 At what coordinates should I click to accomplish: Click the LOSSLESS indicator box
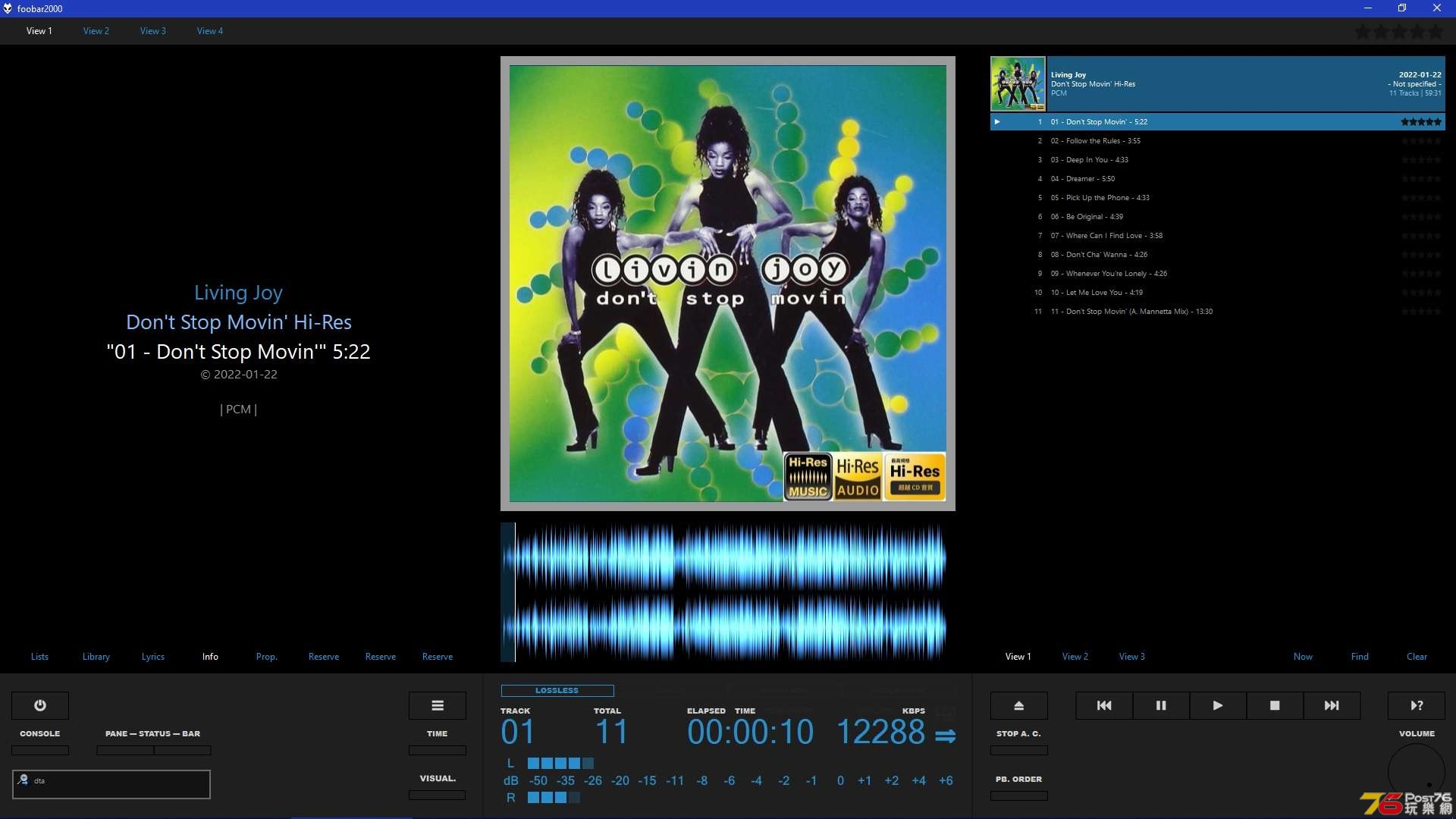[x=557, y=691]
